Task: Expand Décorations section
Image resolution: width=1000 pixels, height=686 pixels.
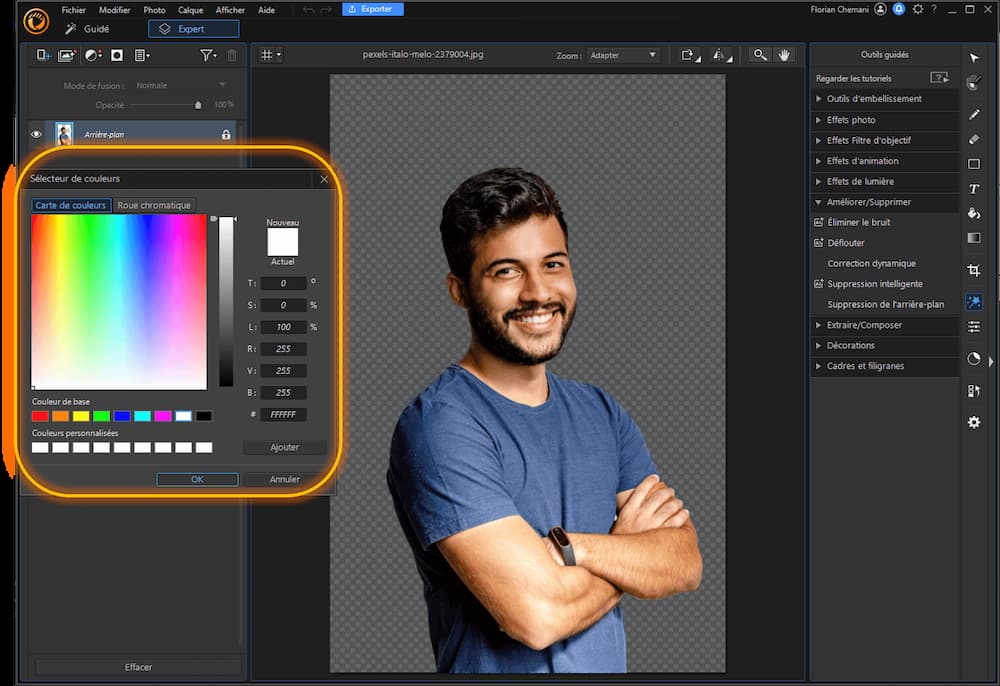Action: (885, 346)
